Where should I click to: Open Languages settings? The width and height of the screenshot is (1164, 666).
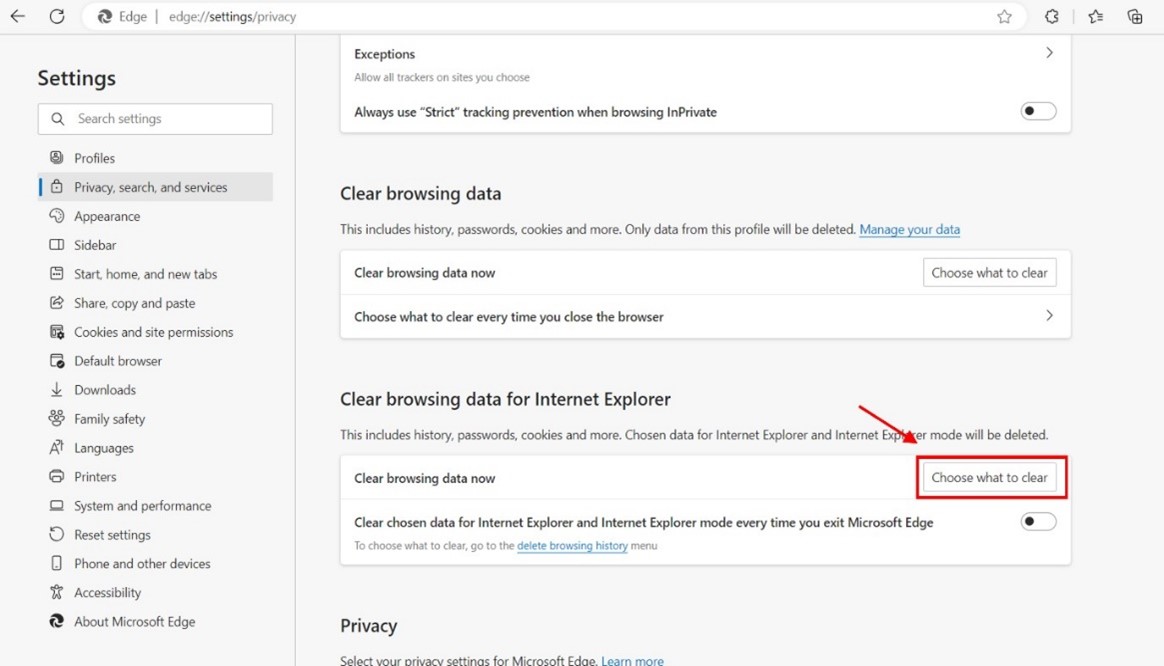point(104,448)
